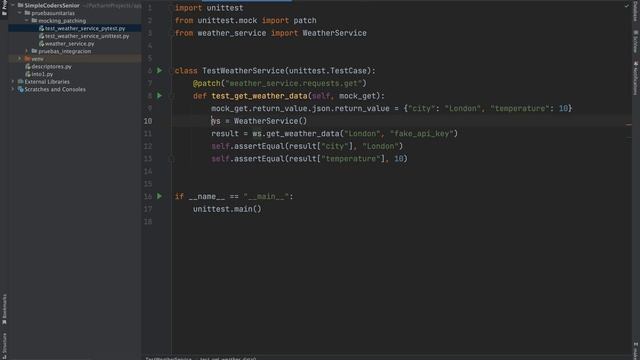Image resolution: width=640 pixels, height=360 pixels.
Task: Click the "temperature" key on line 13
Action: point(351,159)
